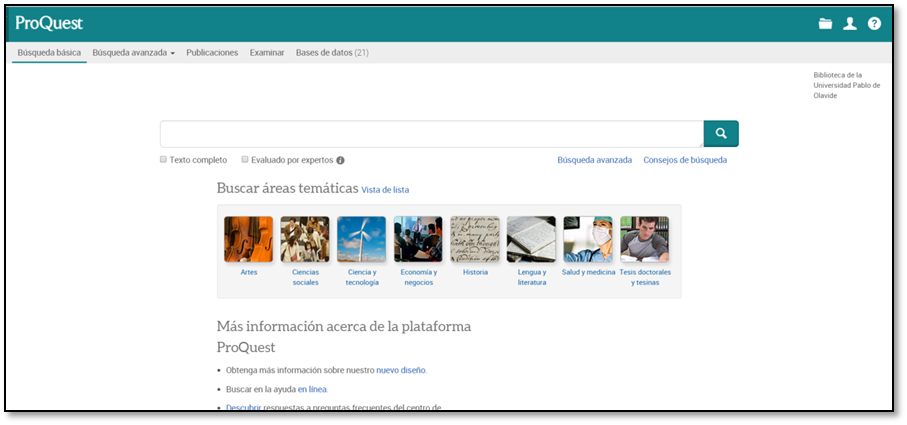The height and width of the screenshot is (425, 907).
Task: Select the Artes violin thumbnail
Action: click(x=249, y=239)
